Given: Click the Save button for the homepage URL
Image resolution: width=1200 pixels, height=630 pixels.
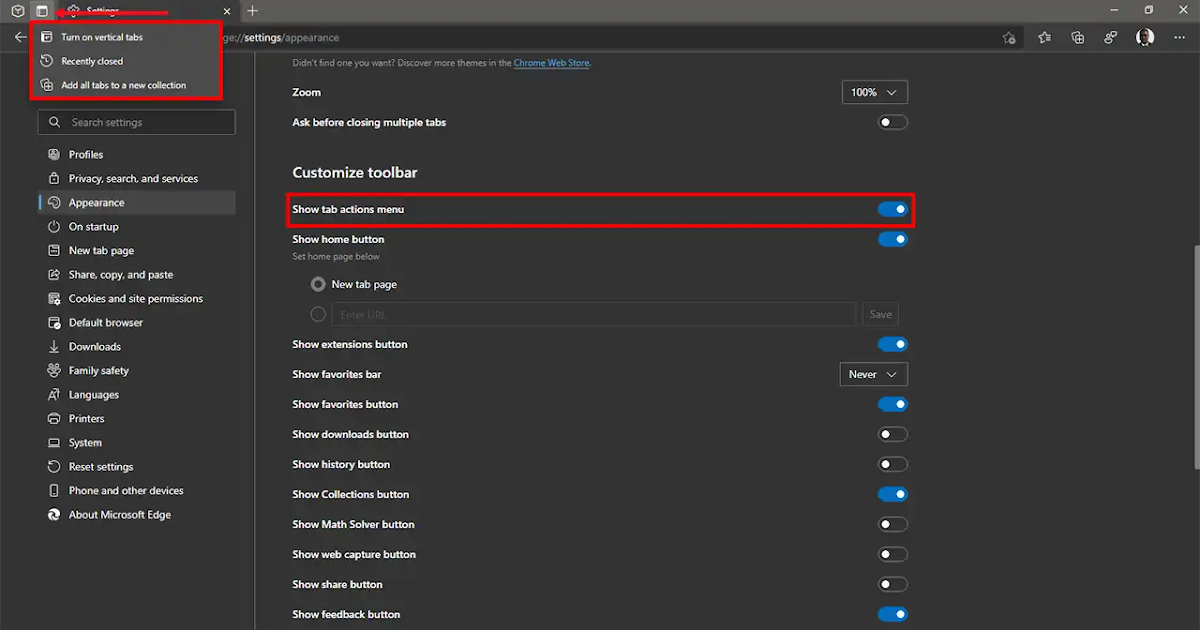Looking at the screenshot, I should pyautogui.click(x=880, y=314).
